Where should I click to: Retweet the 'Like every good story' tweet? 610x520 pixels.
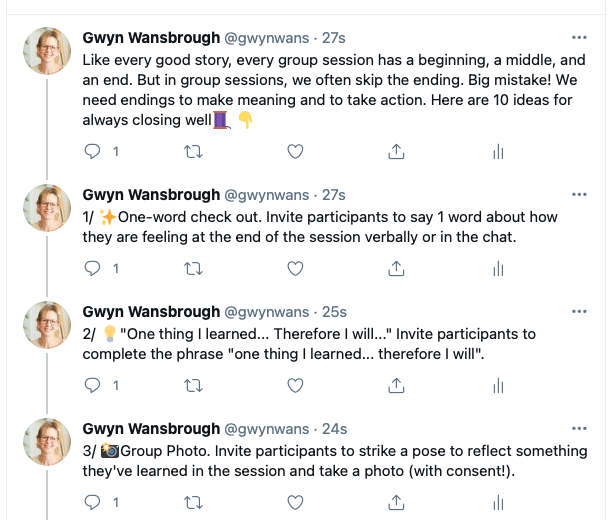pos(193,151)
